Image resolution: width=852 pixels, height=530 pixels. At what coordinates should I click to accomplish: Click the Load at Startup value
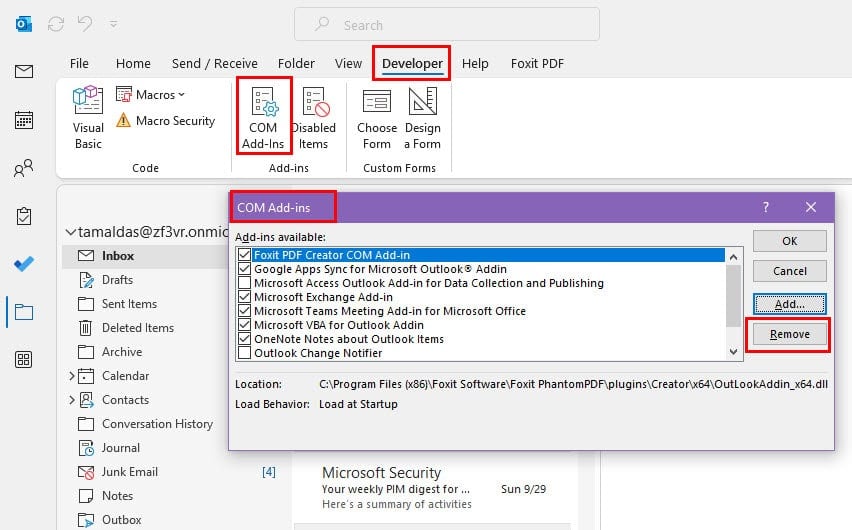click(x=358, y=404)
